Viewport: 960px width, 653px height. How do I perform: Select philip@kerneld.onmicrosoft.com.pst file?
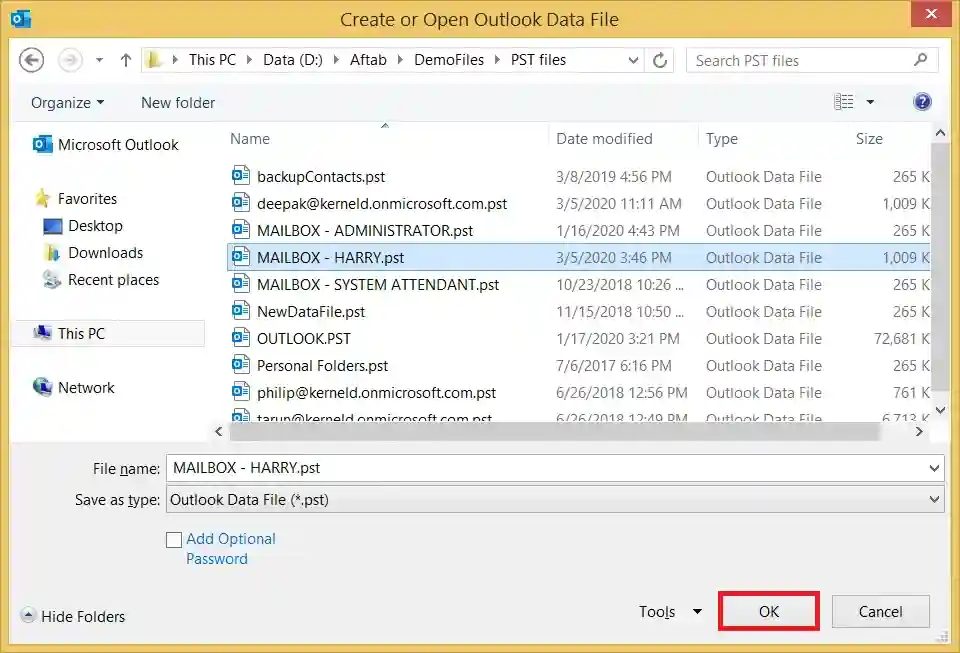point(376,392)
